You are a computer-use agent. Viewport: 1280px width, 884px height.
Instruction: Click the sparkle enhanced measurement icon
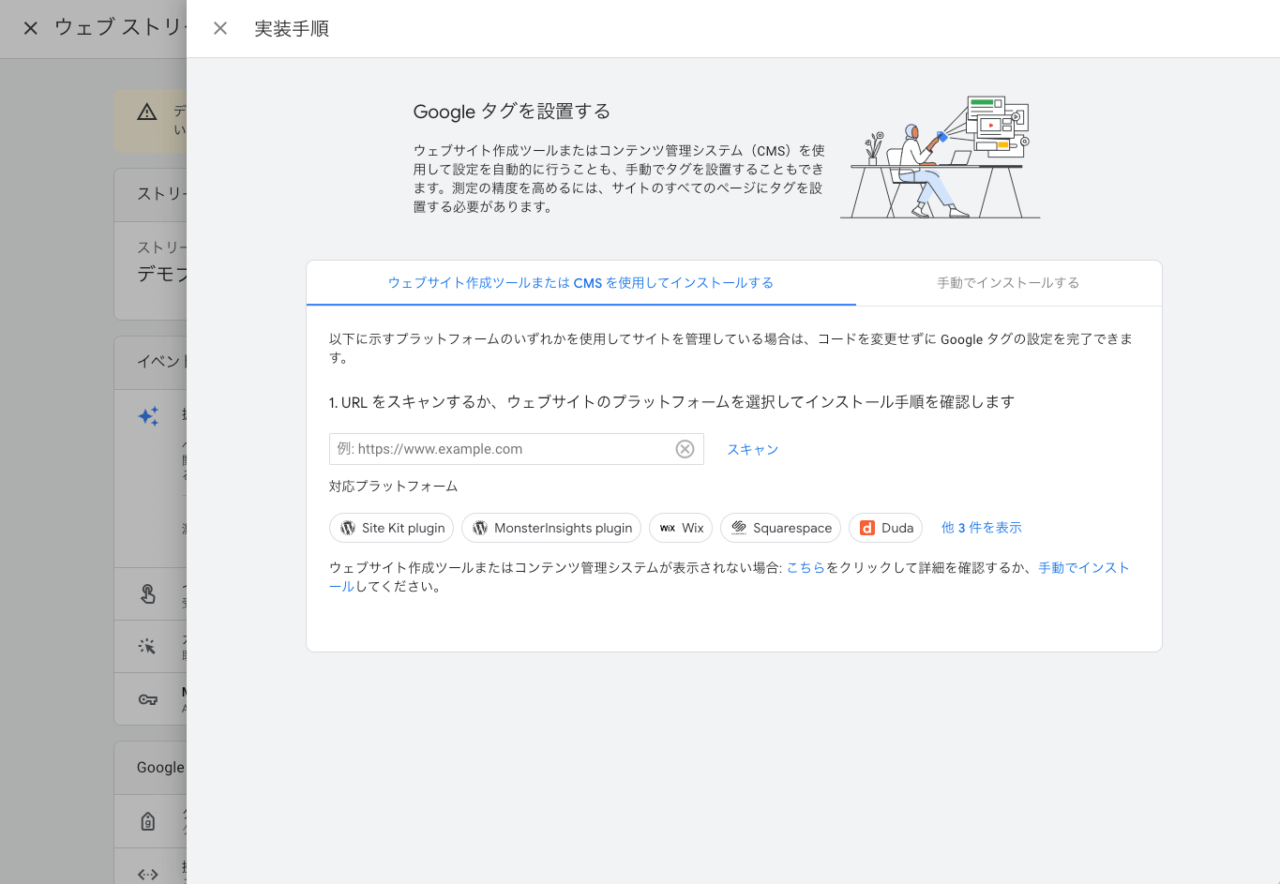point(148,417)
